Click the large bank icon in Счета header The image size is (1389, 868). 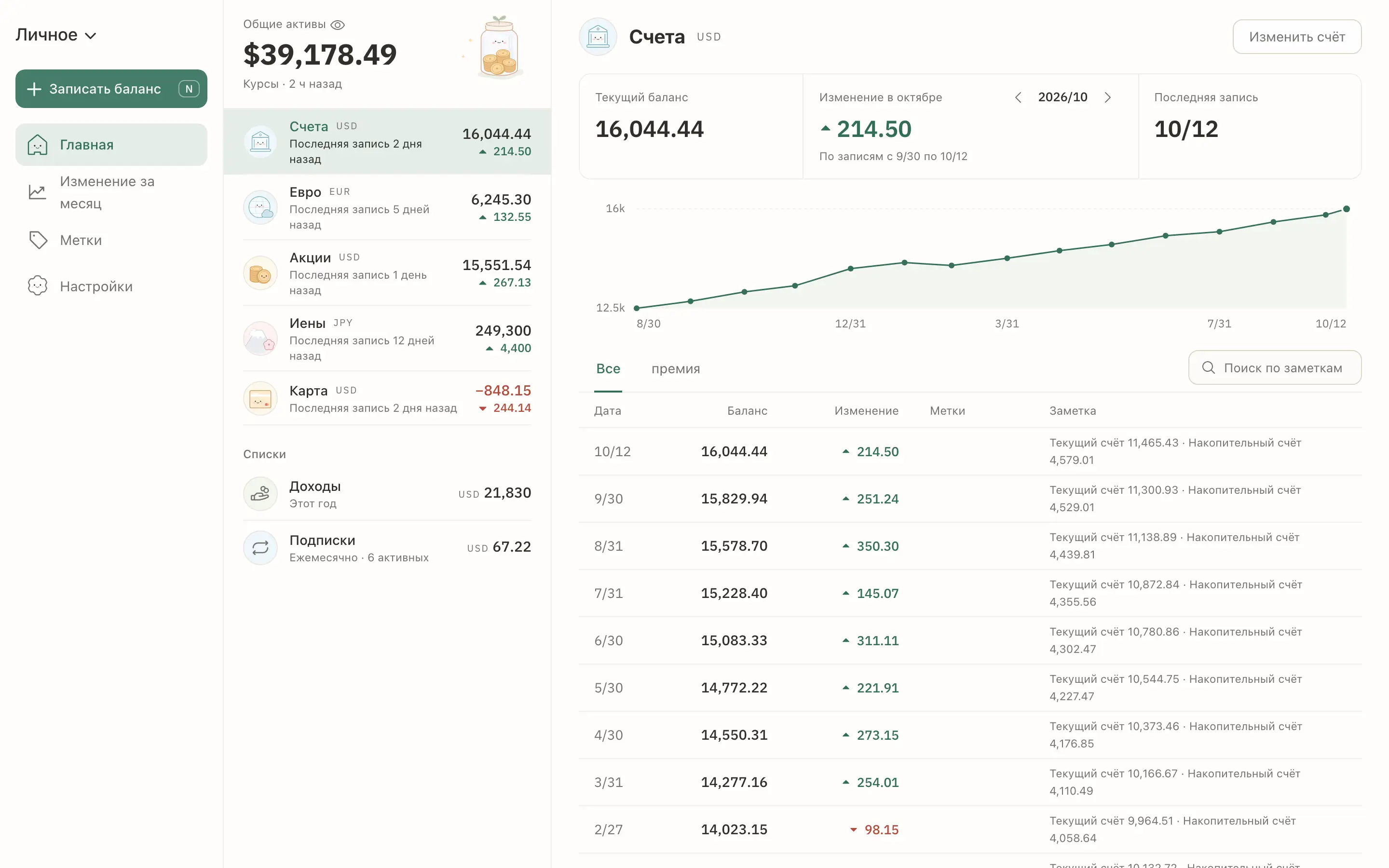[598, 37]
